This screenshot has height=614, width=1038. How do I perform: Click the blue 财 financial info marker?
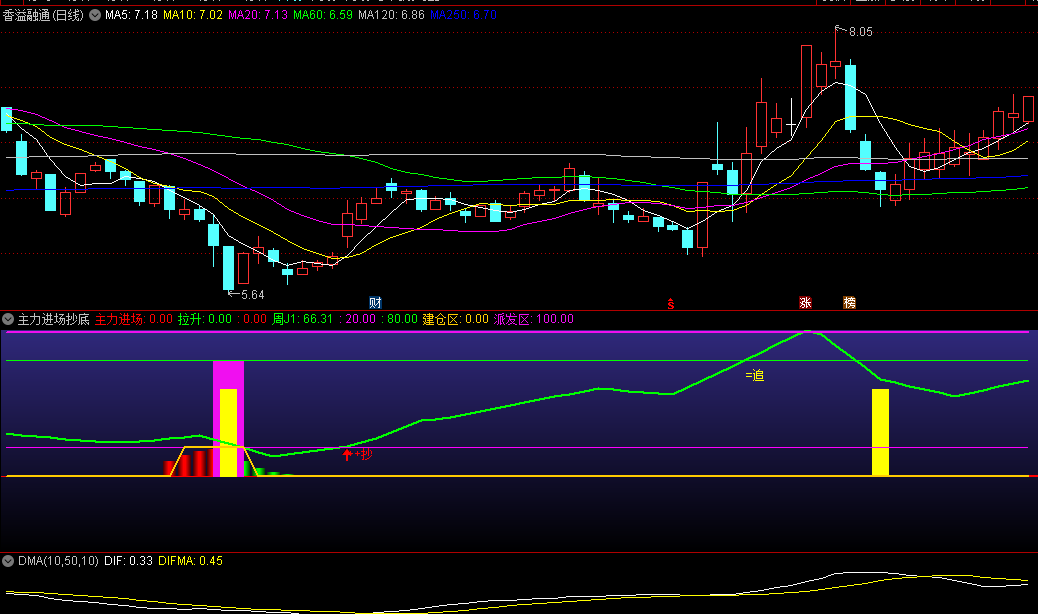click(x=375, y=302)
